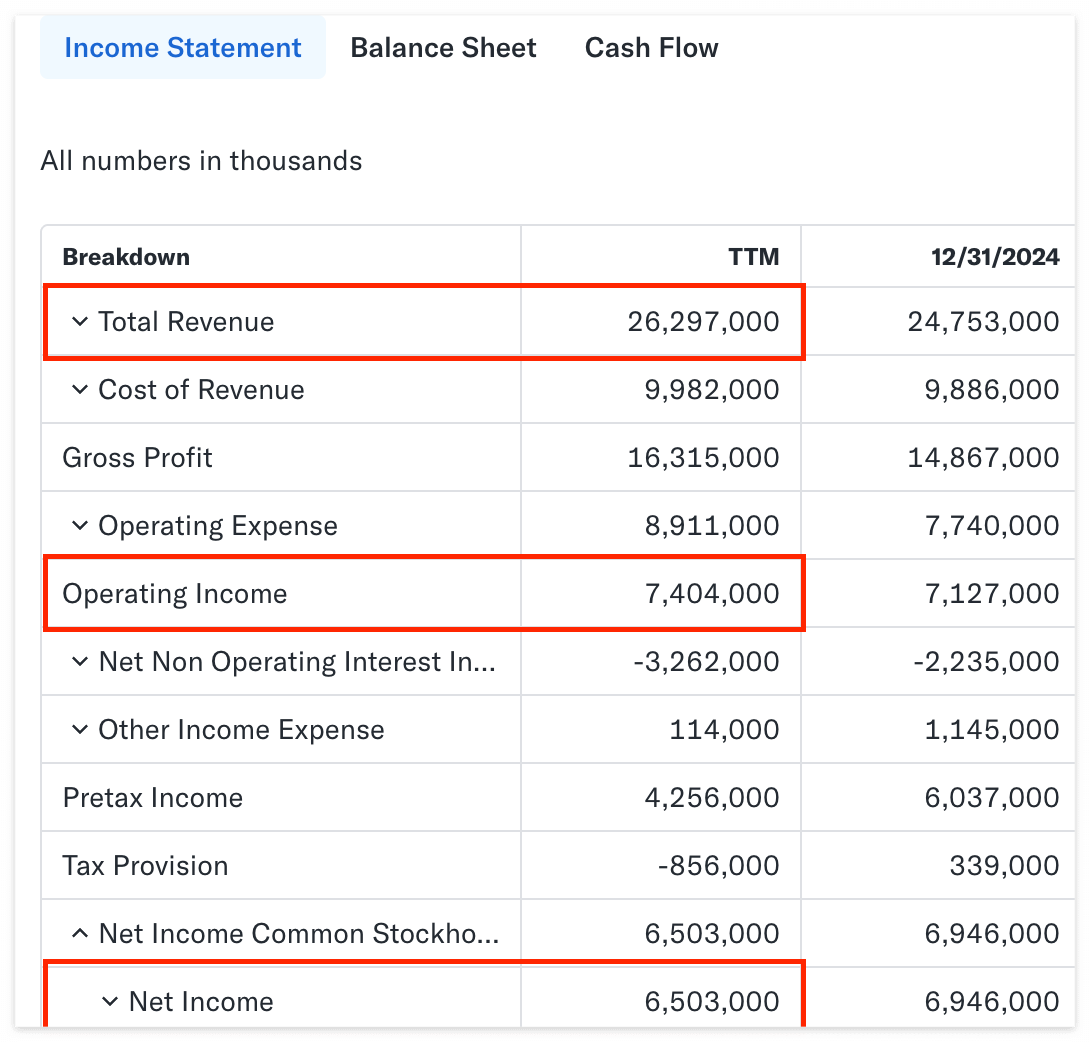Open the Cash Flow tab
This screenshot has height=1042, width=1090.
[651, 48]
